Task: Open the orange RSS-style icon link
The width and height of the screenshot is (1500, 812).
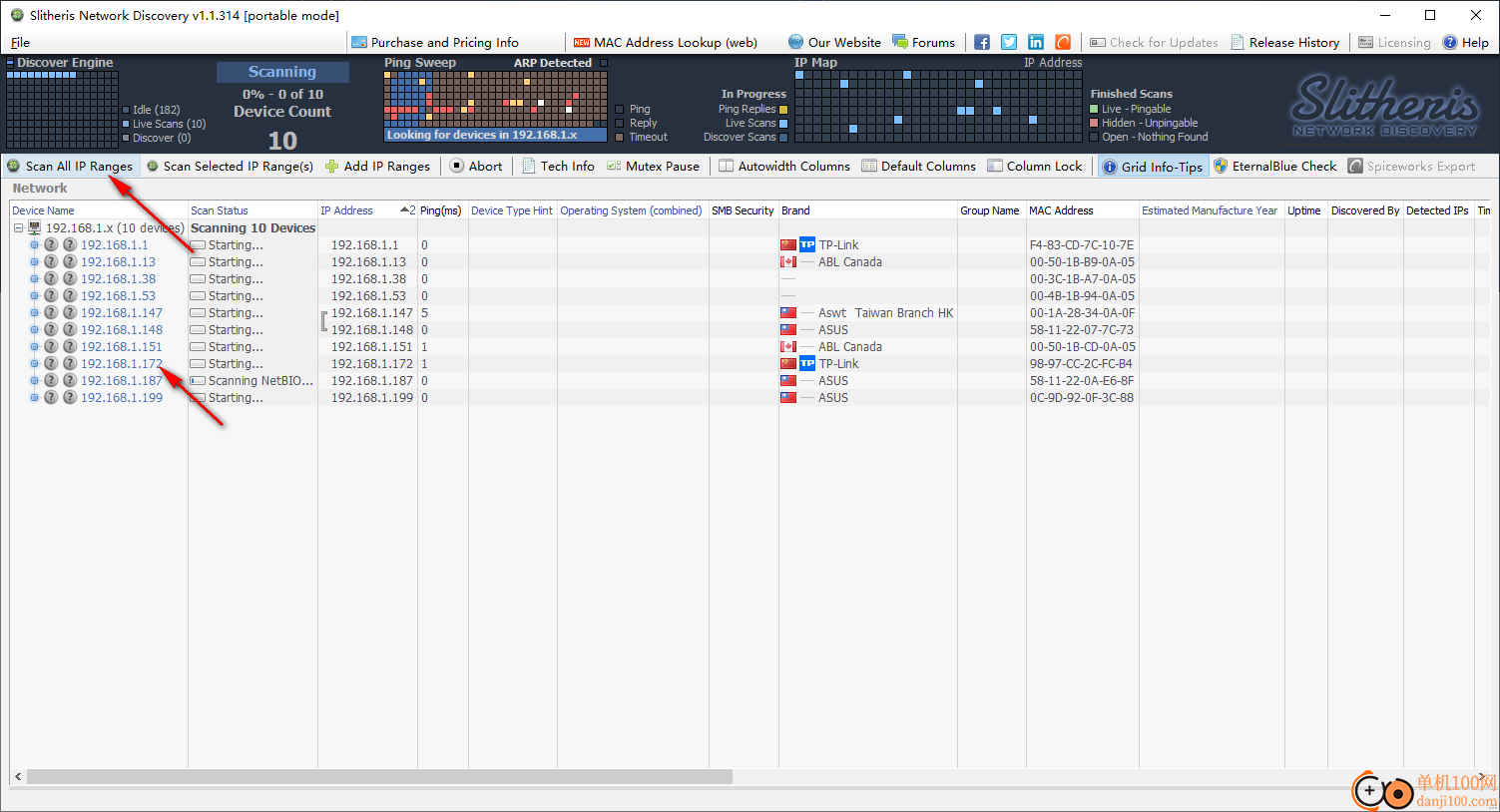Action: [x=1063, y=42]
